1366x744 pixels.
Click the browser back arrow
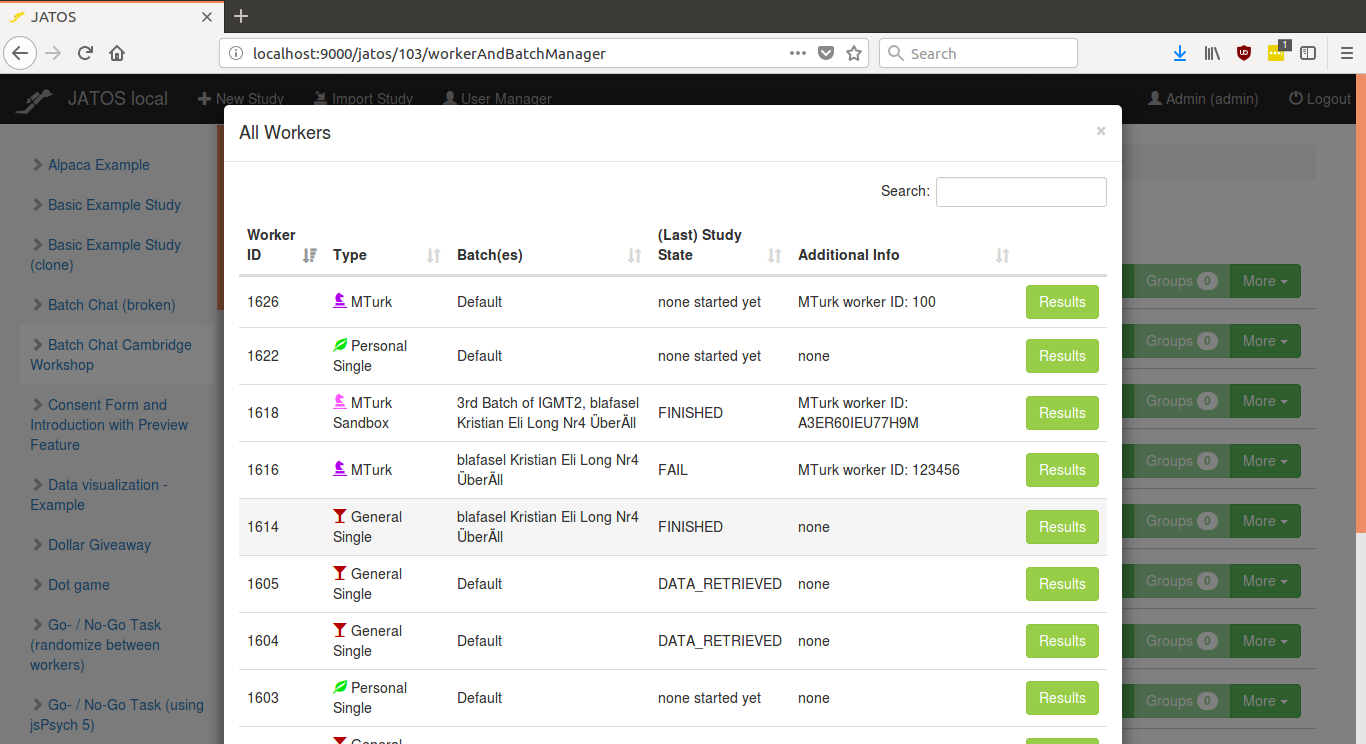coord(22,53)
